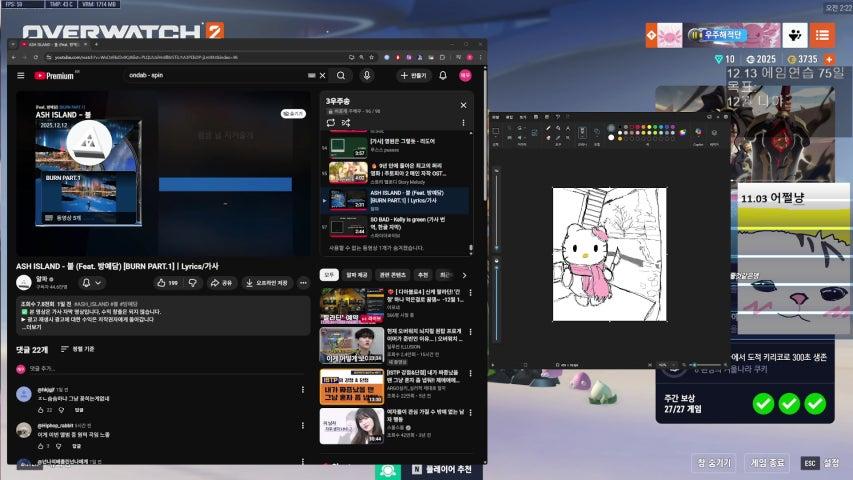Viewport: 853px width, 480px height.
Task: Close the playlist panel
Action: [x=463, y=104]
